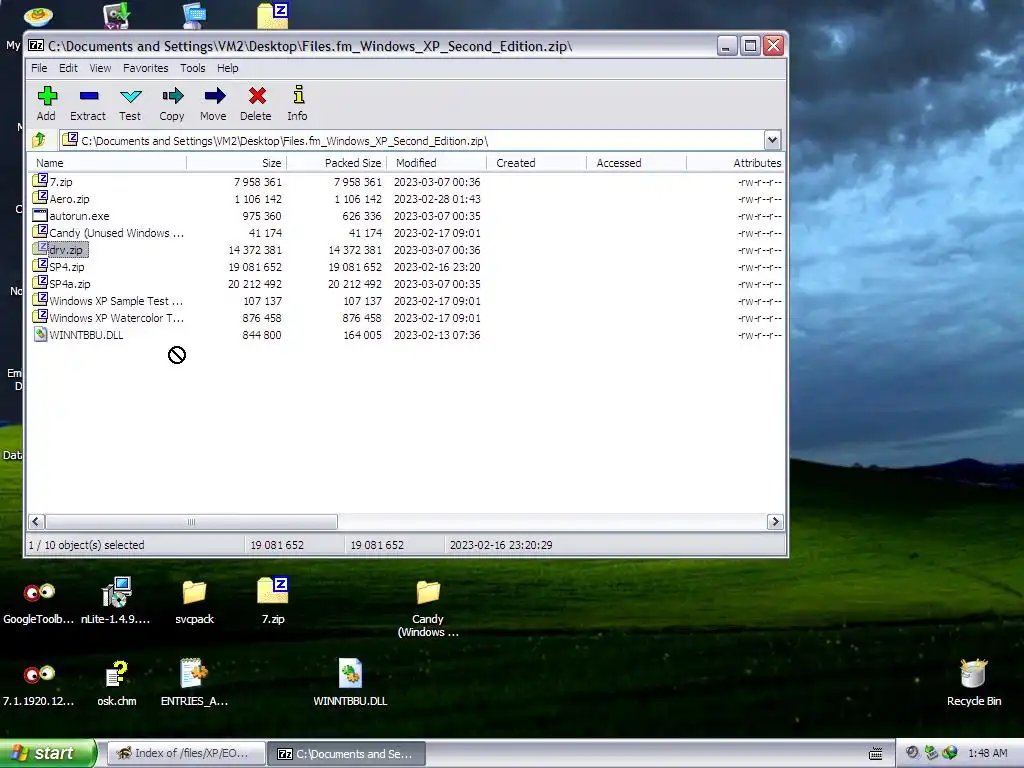Viewport: 1024px width, 768px height.
Task: Click autorun.exe packed size 626 336
Action: [x=356, y=216]
